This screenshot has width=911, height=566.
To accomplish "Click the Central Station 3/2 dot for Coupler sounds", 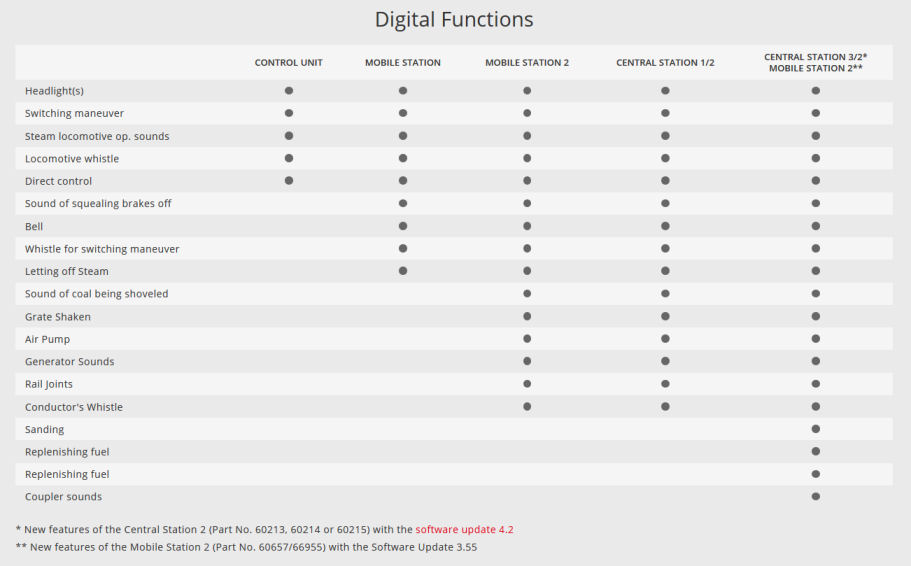I will [x=816, y=497].
